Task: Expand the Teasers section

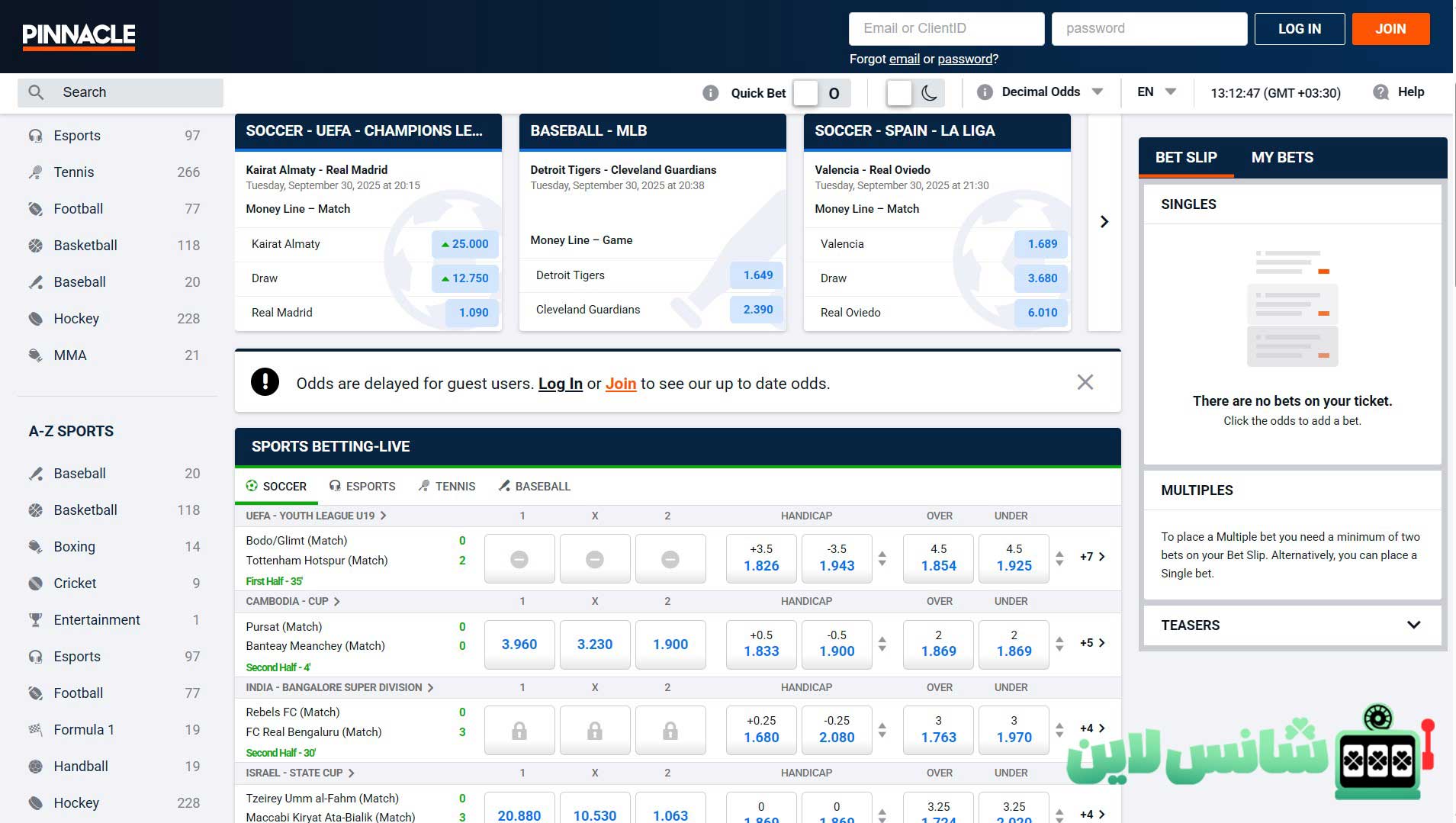Action: tap(1413, 625)
